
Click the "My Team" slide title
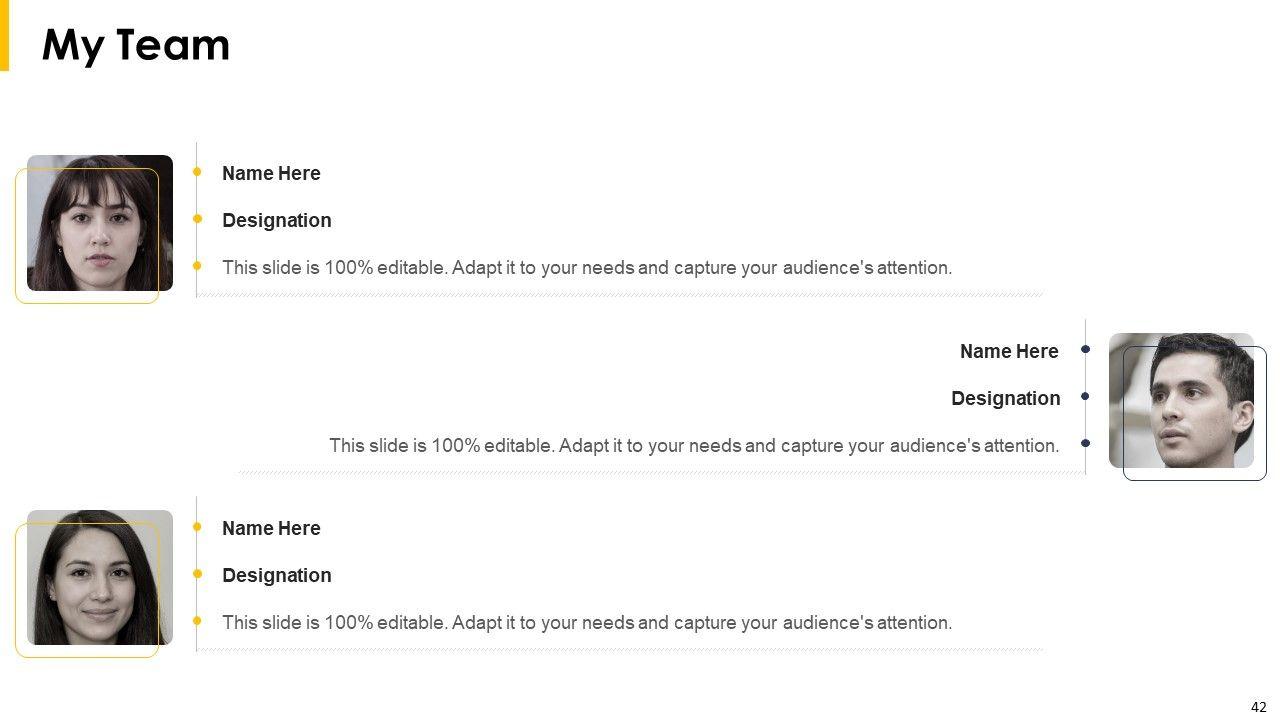(x=136, y=46)
